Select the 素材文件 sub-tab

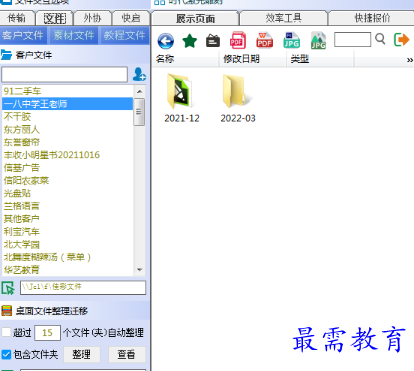74,35
